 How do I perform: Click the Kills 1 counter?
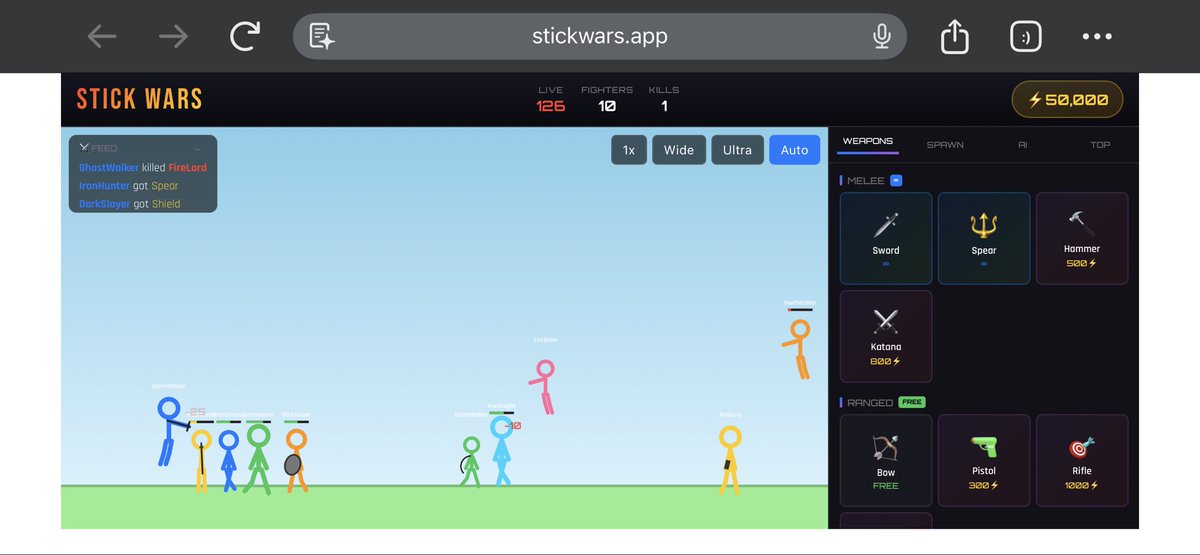pos(664,99)
